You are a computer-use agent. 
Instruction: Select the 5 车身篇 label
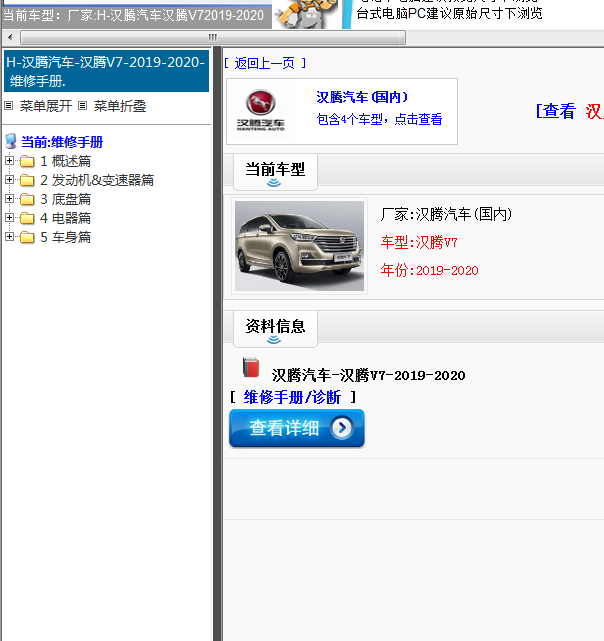(65, 237)
